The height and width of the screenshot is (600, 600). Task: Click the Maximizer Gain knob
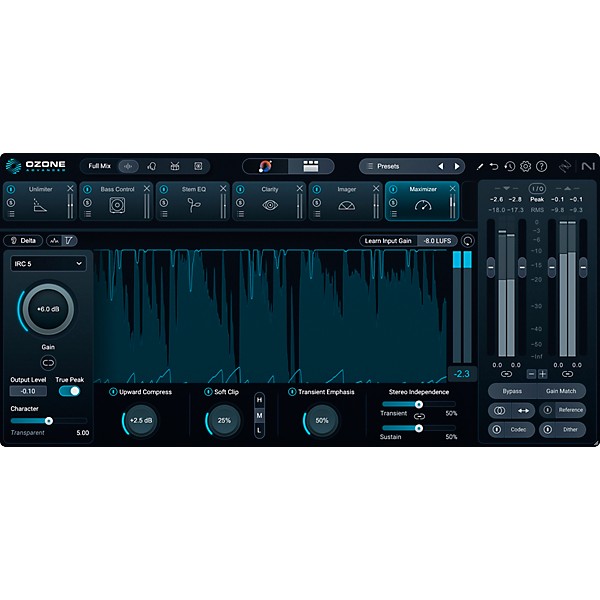point(48,309)
